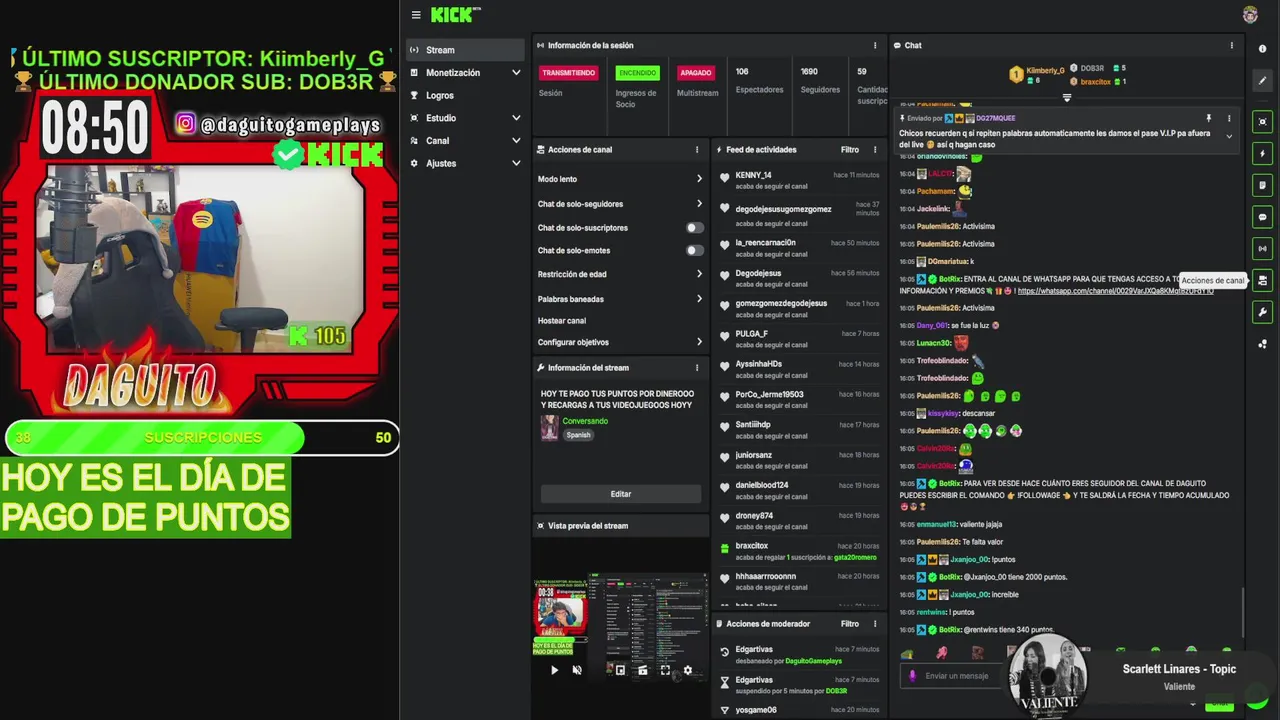Click the chat bubble icon in right sidebar
Viewport: 1280px width, 720px height.
point(1262,217)
